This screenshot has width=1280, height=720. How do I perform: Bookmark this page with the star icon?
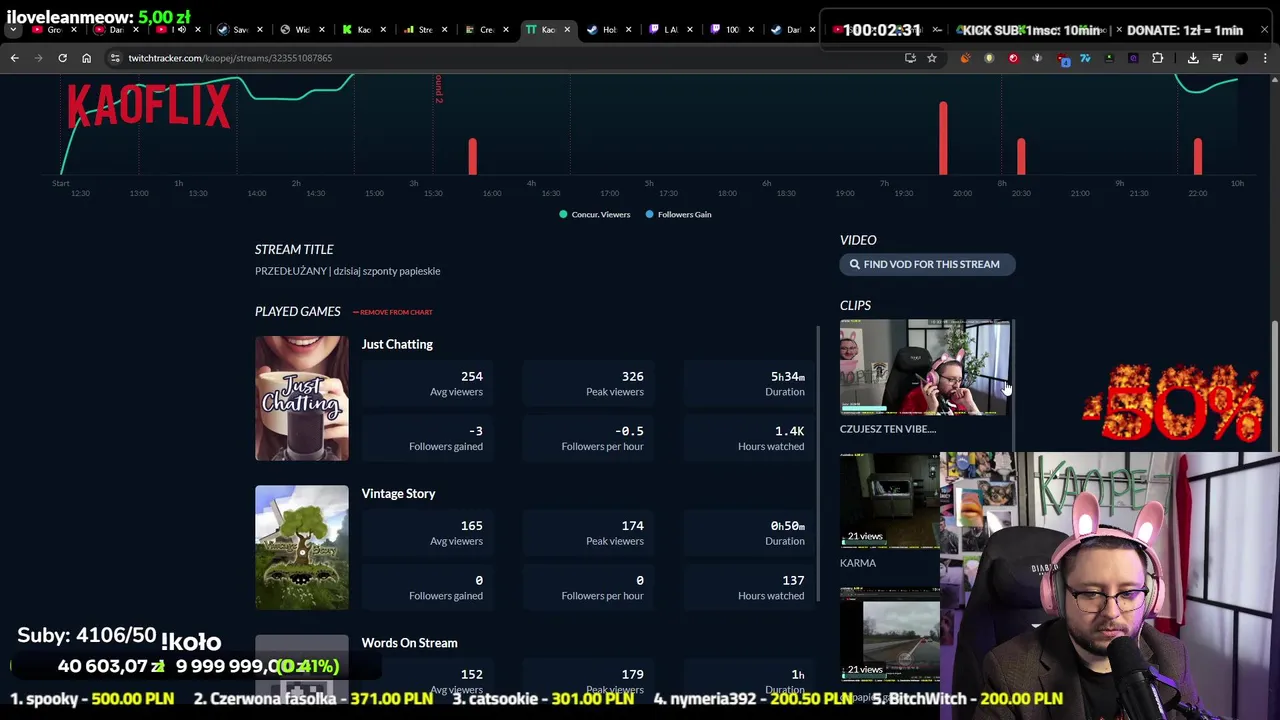pyautogui.click(x=931, y=58)
